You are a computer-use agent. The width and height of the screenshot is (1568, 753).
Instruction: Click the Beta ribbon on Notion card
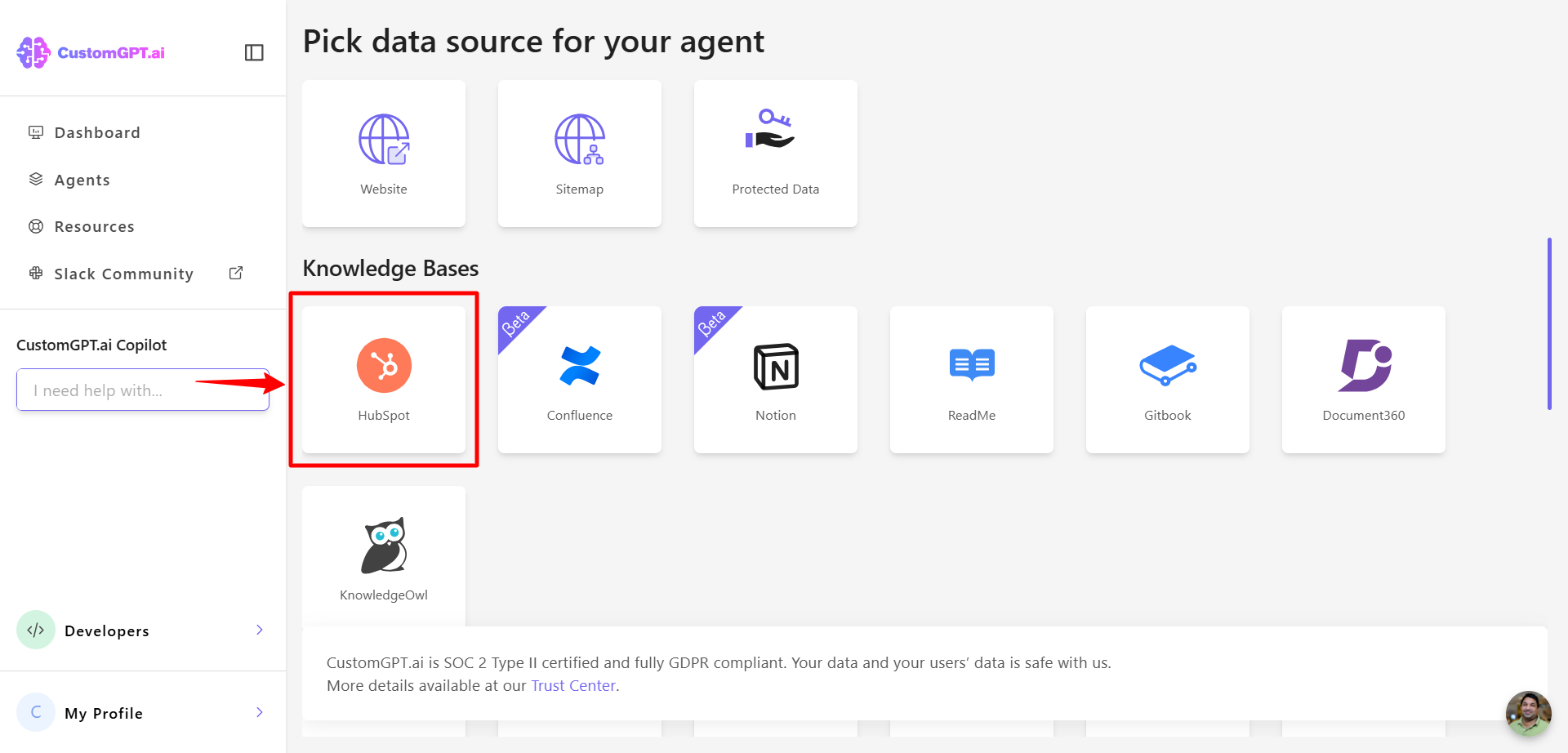(712, 323)
